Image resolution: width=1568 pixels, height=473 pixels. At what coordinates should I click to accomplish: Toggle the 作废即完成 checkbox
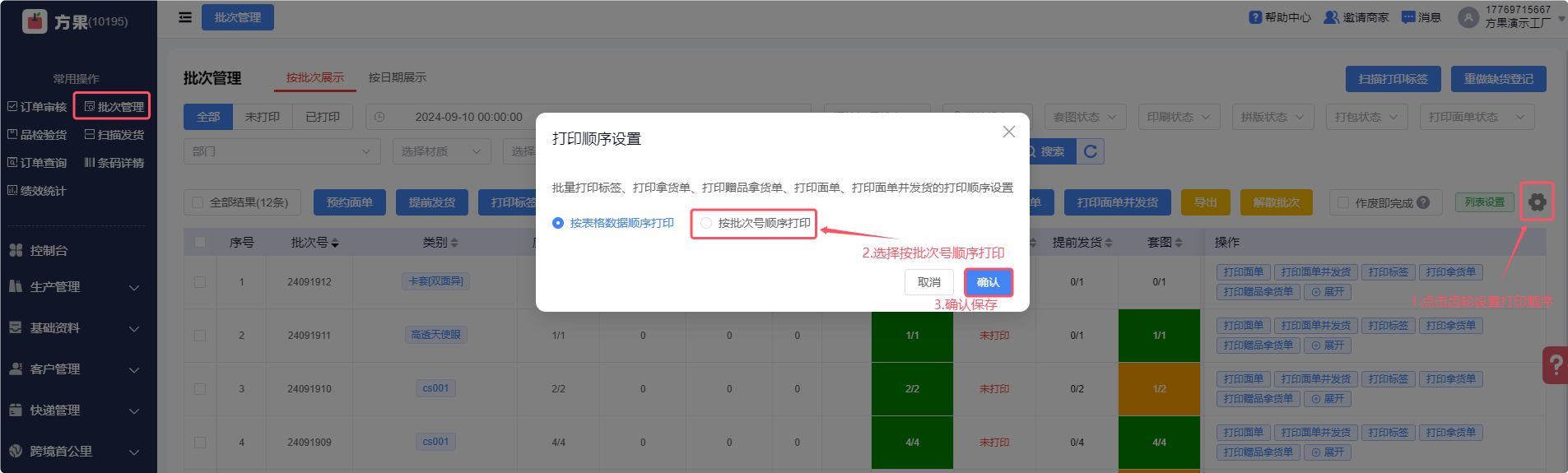[1343, 202]
